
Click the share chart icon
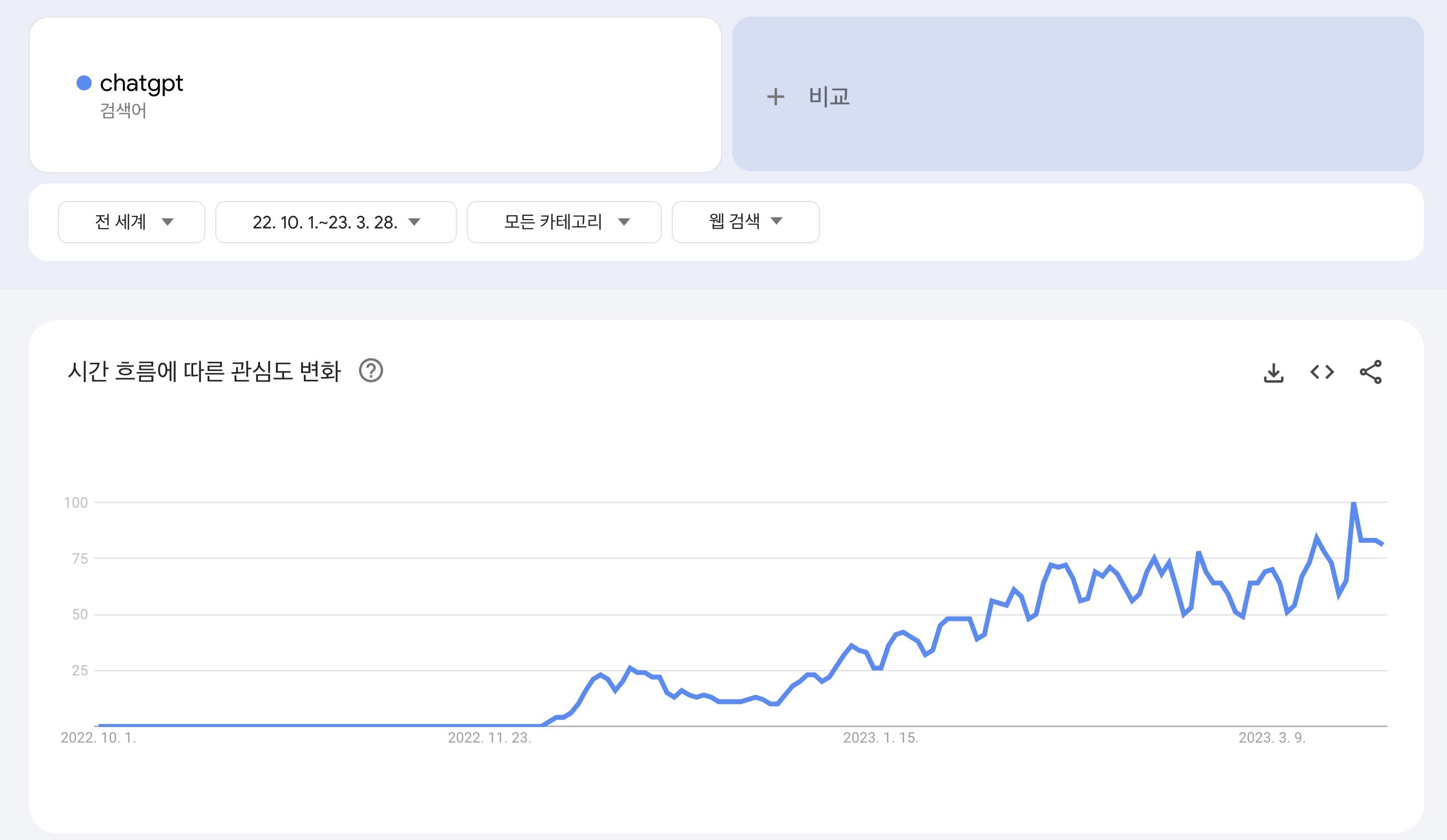[1370, 372]
